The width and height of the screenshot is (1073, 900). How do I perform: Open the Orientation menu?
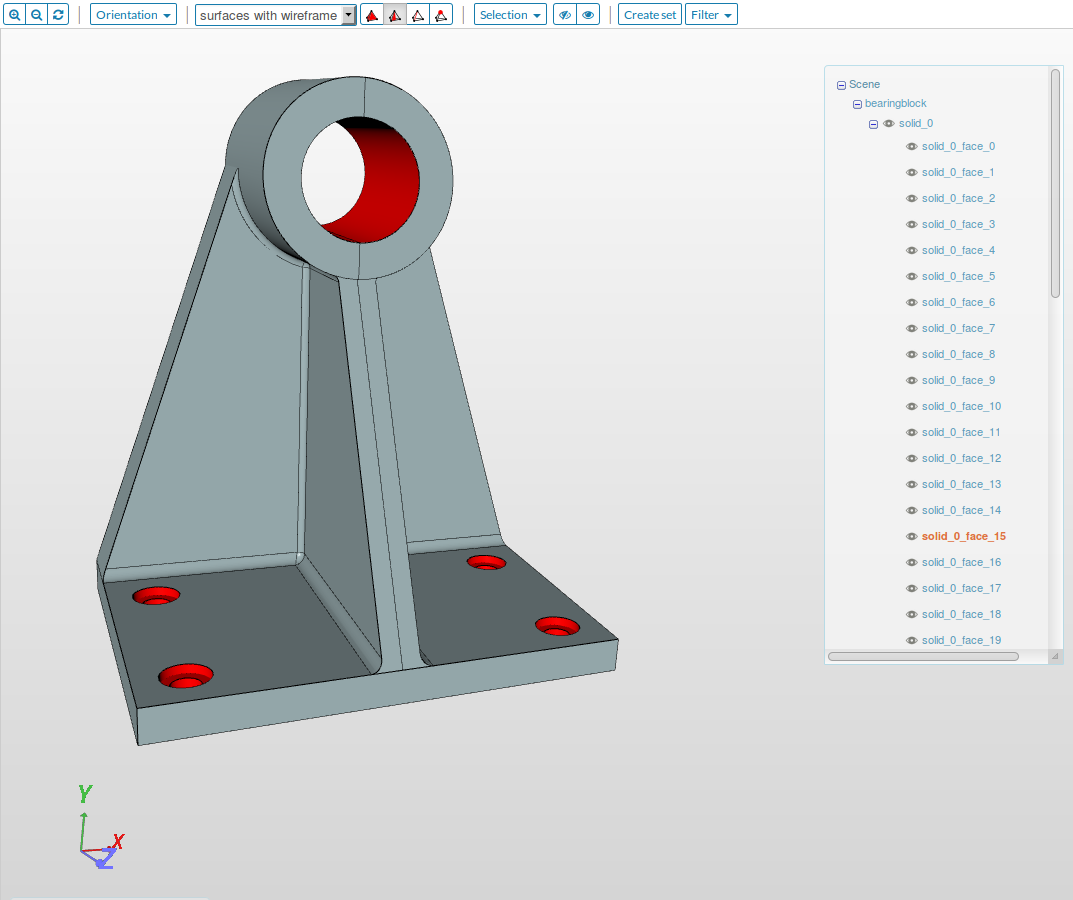(x=133, y=15)
